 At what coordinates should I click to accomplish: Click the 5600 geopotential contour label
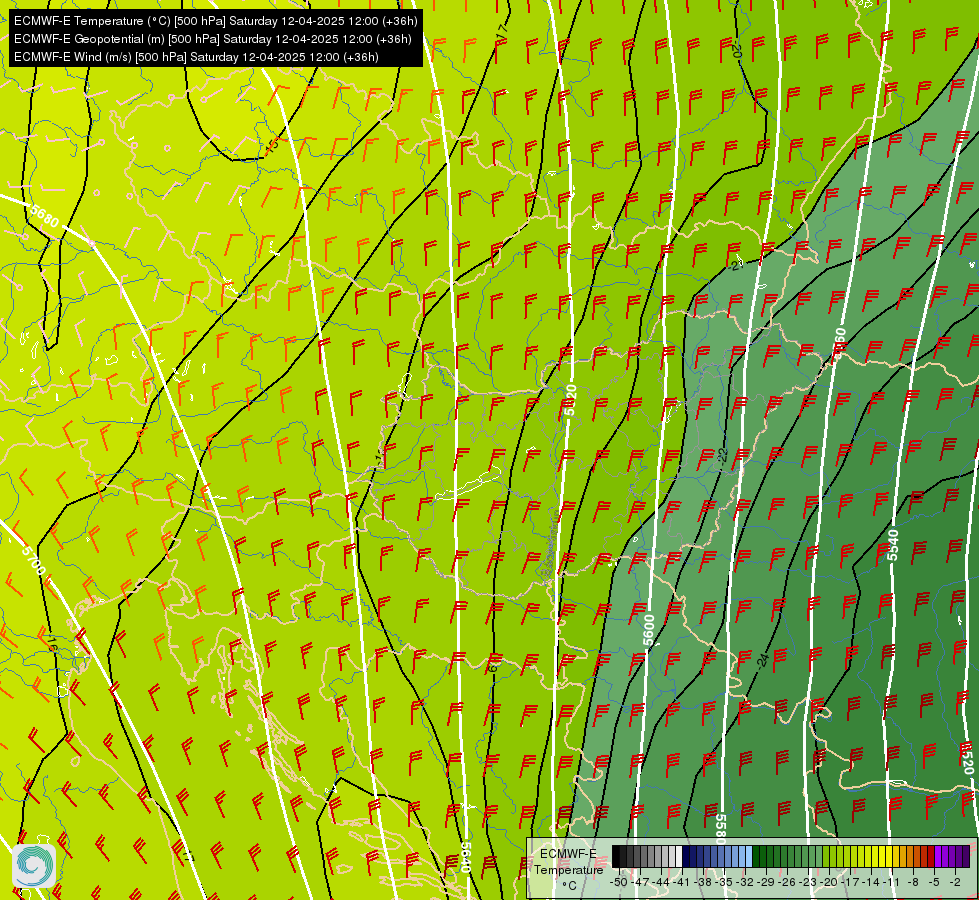tap(649, 630)
